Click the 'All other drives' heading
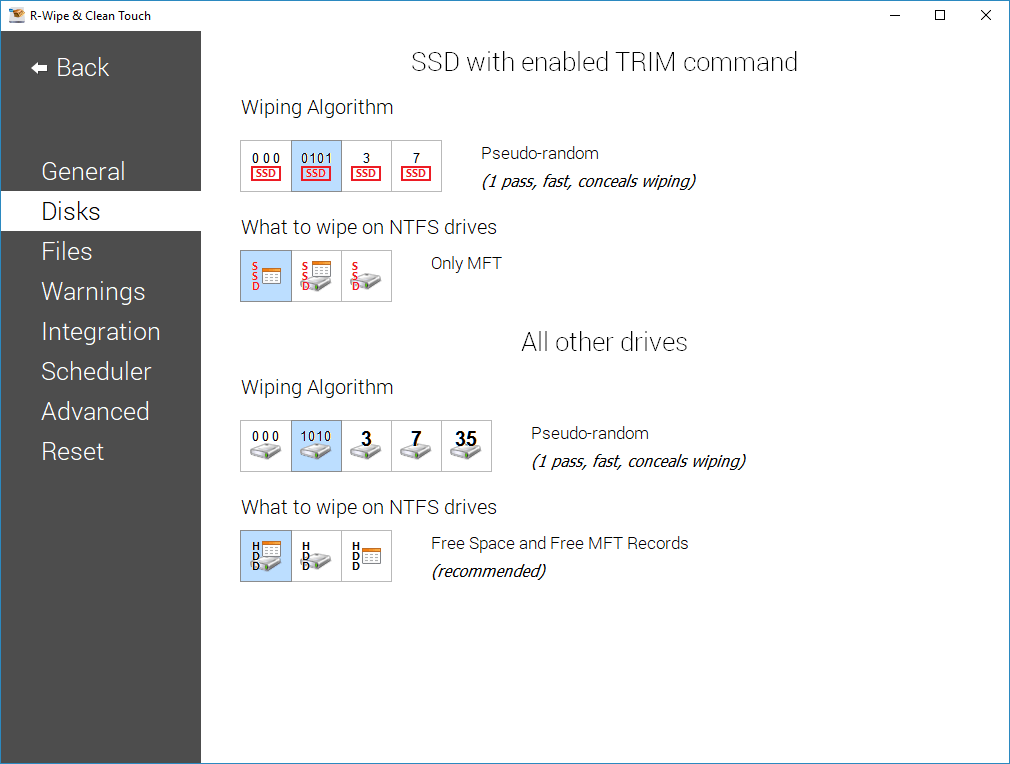Viewport: 1010px width, 764px height. pyautogui.click(x=604, y=342)
